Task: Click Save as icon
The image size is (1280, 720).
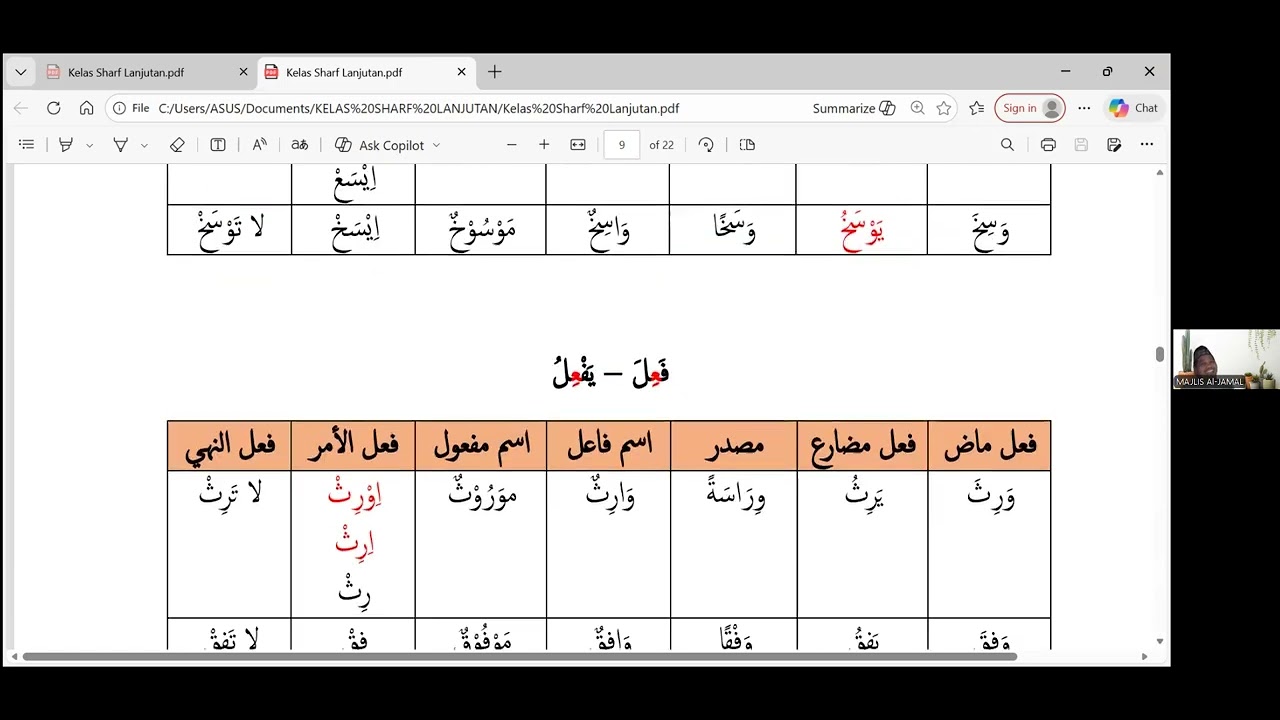Action: coord(1114,145)
